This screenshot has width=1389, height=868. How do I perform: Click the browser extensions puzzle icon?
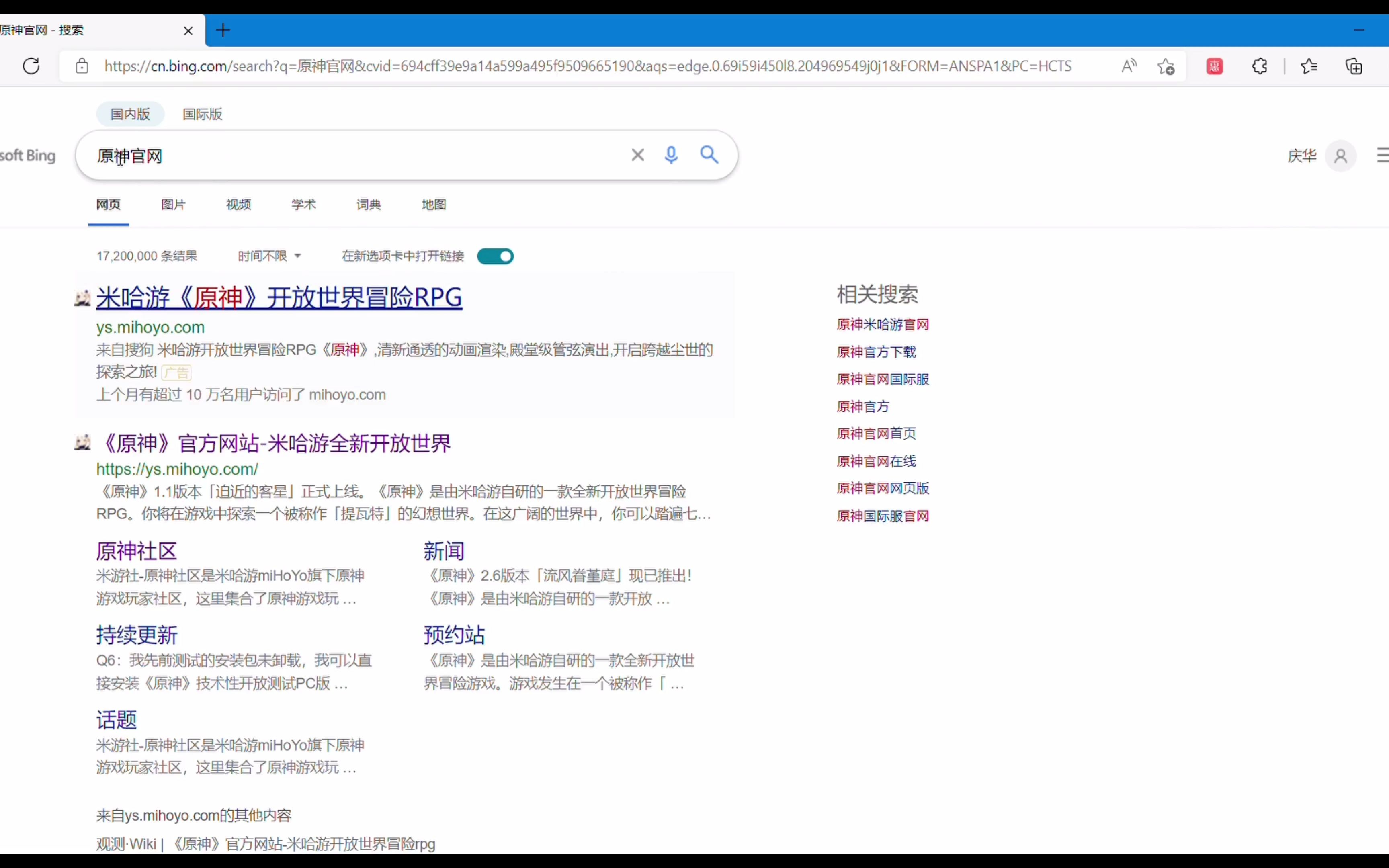tap(1259, 66)
